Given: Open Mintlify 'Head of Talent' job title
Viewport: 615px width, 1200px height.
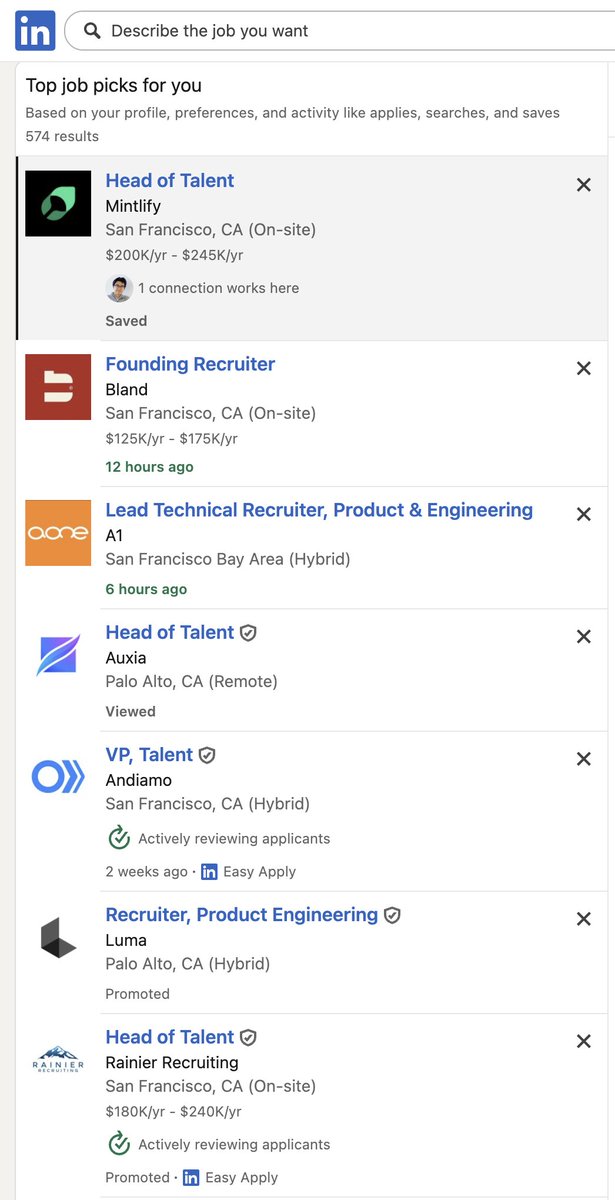Looking at the screenshot, I should 170,180.
